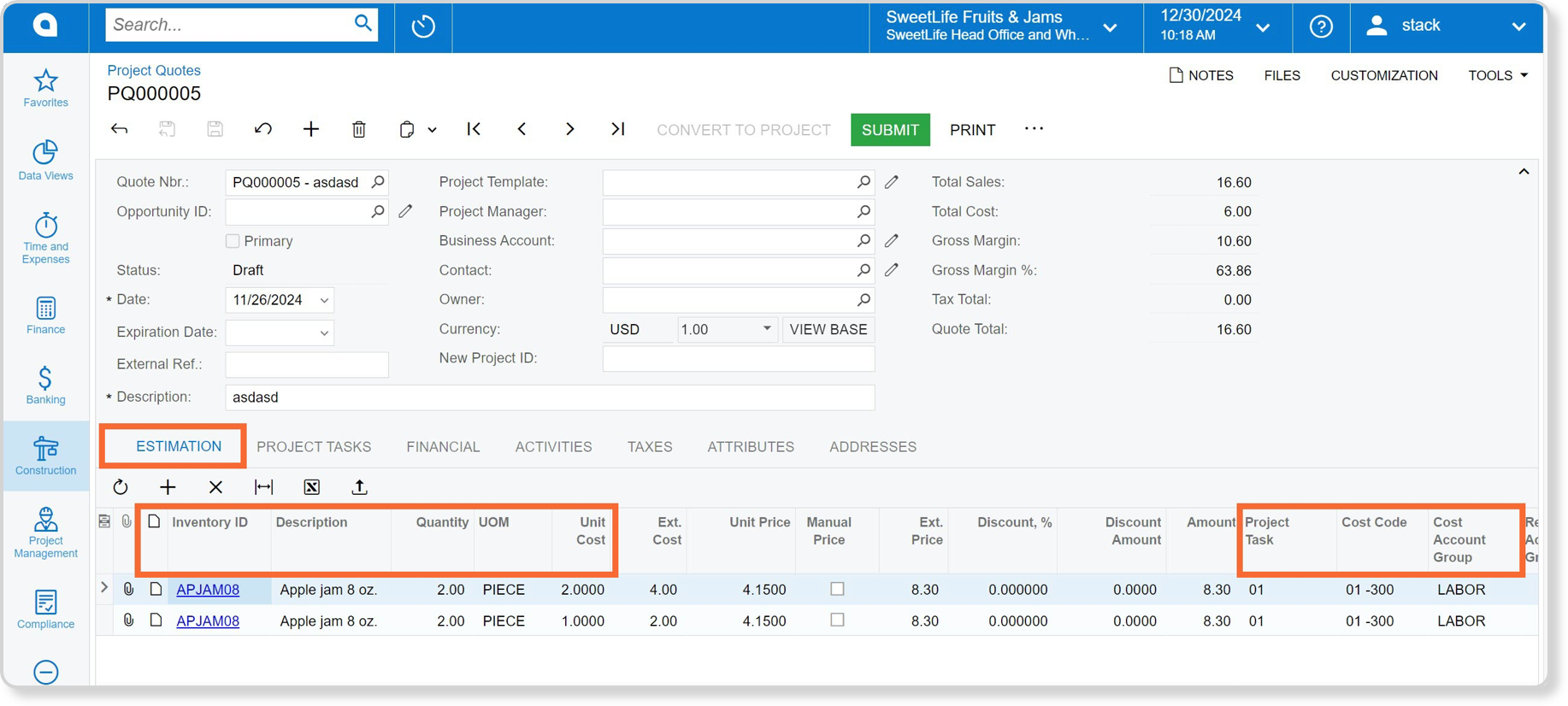Click the export to Excel grid icon
The width and height of the screenshot is (1568, 706).
[311, 487]
